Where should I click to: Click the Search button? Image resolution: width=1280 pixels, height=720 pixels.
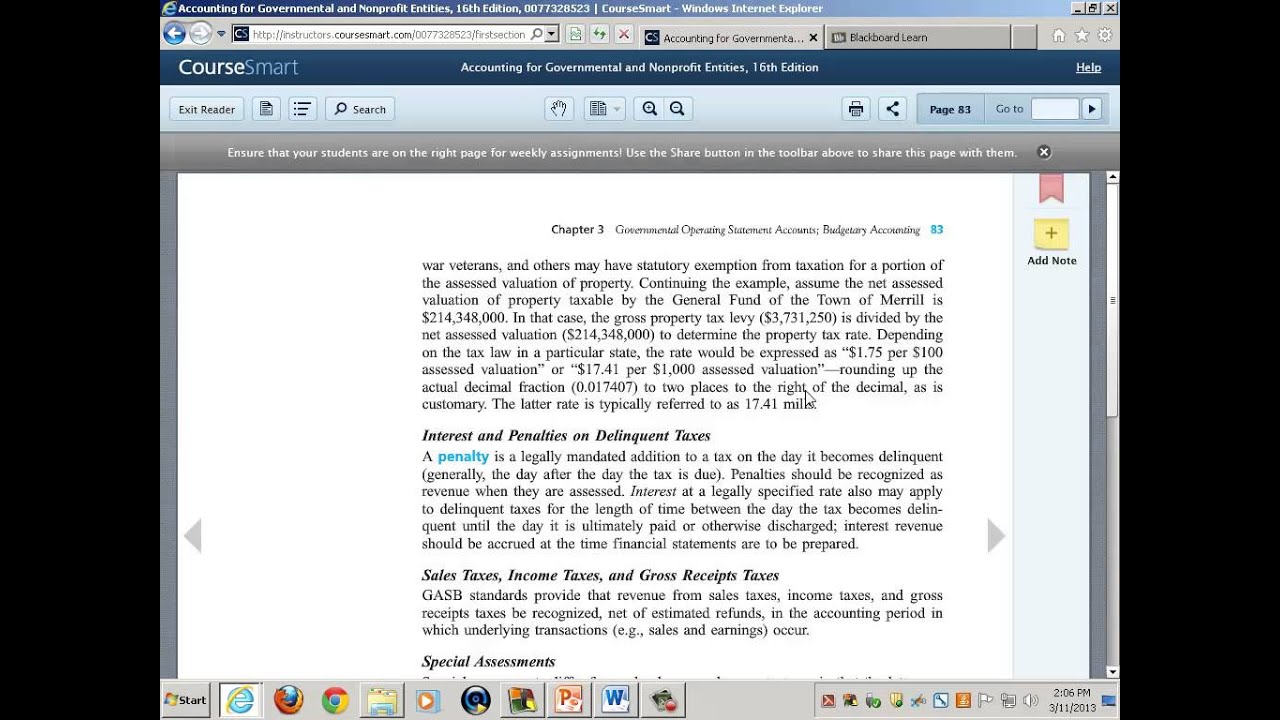(360, 109)
